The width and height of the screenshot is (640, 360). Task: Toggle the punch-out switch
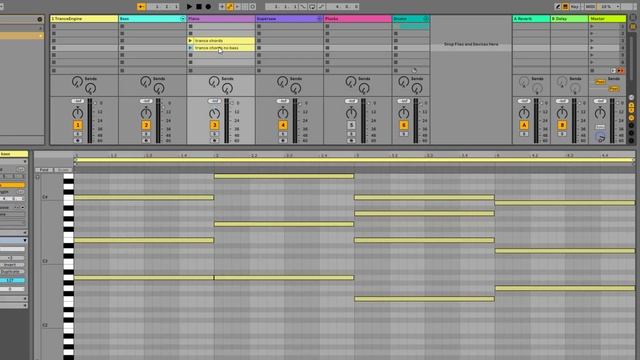[321, 7]
